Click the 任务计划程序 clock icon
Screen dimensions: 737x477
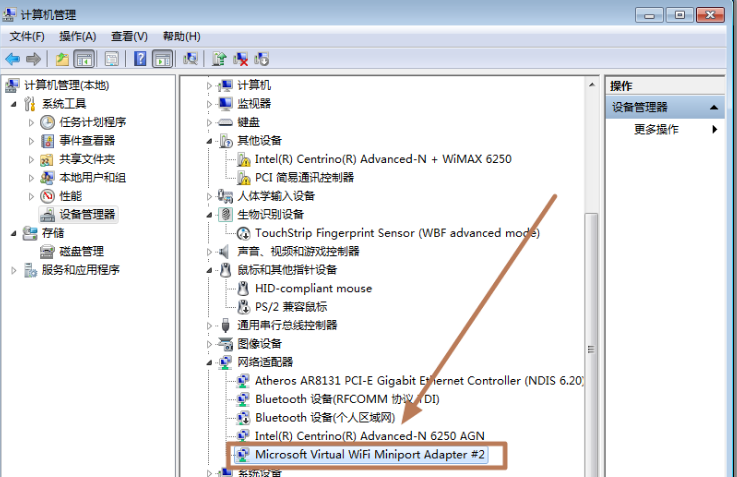(47, 123)
